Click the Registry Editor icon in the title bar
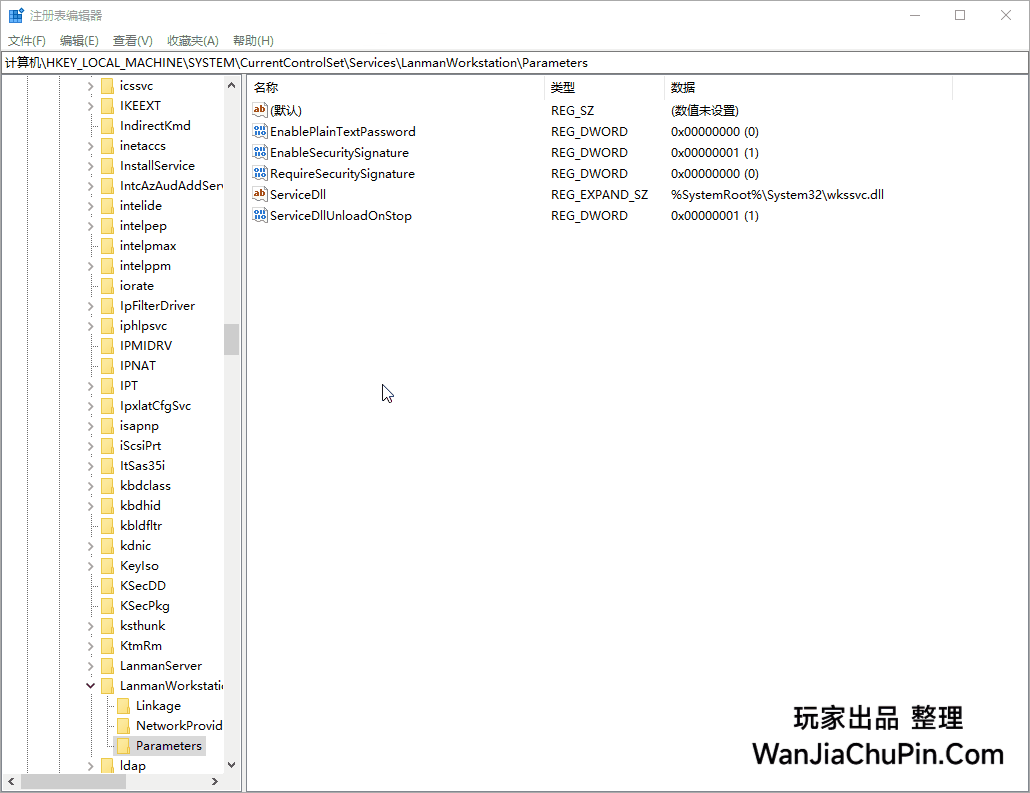Screen dimensions: 1030x793 click(x=14, y=14)
